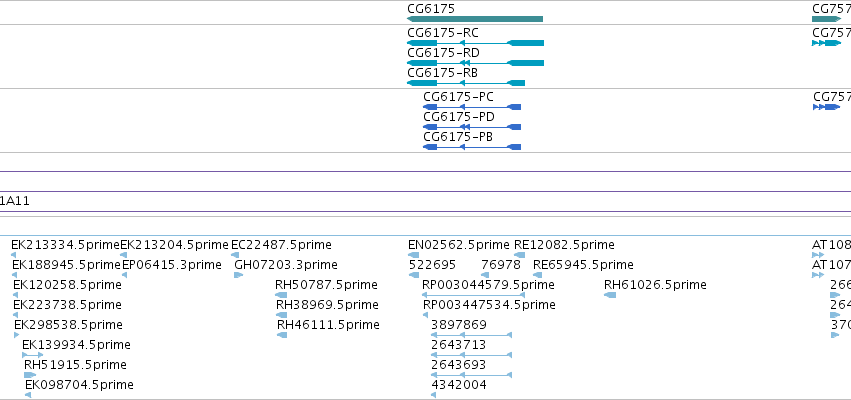Select the 1A11 cytological band label

pos(15,201)
